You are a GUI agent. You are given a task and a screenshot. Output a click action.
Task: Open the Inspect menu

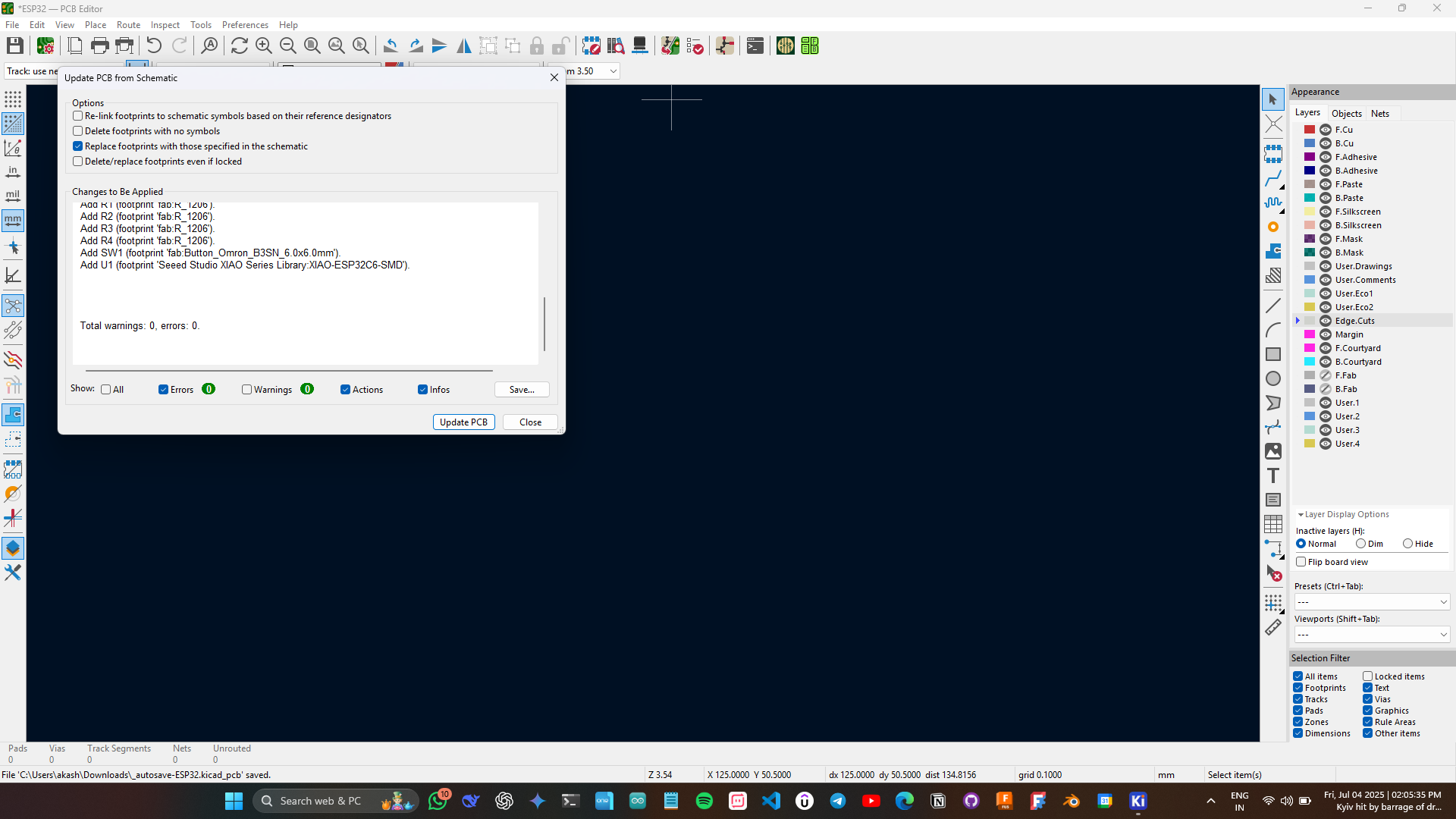[165, 25]
